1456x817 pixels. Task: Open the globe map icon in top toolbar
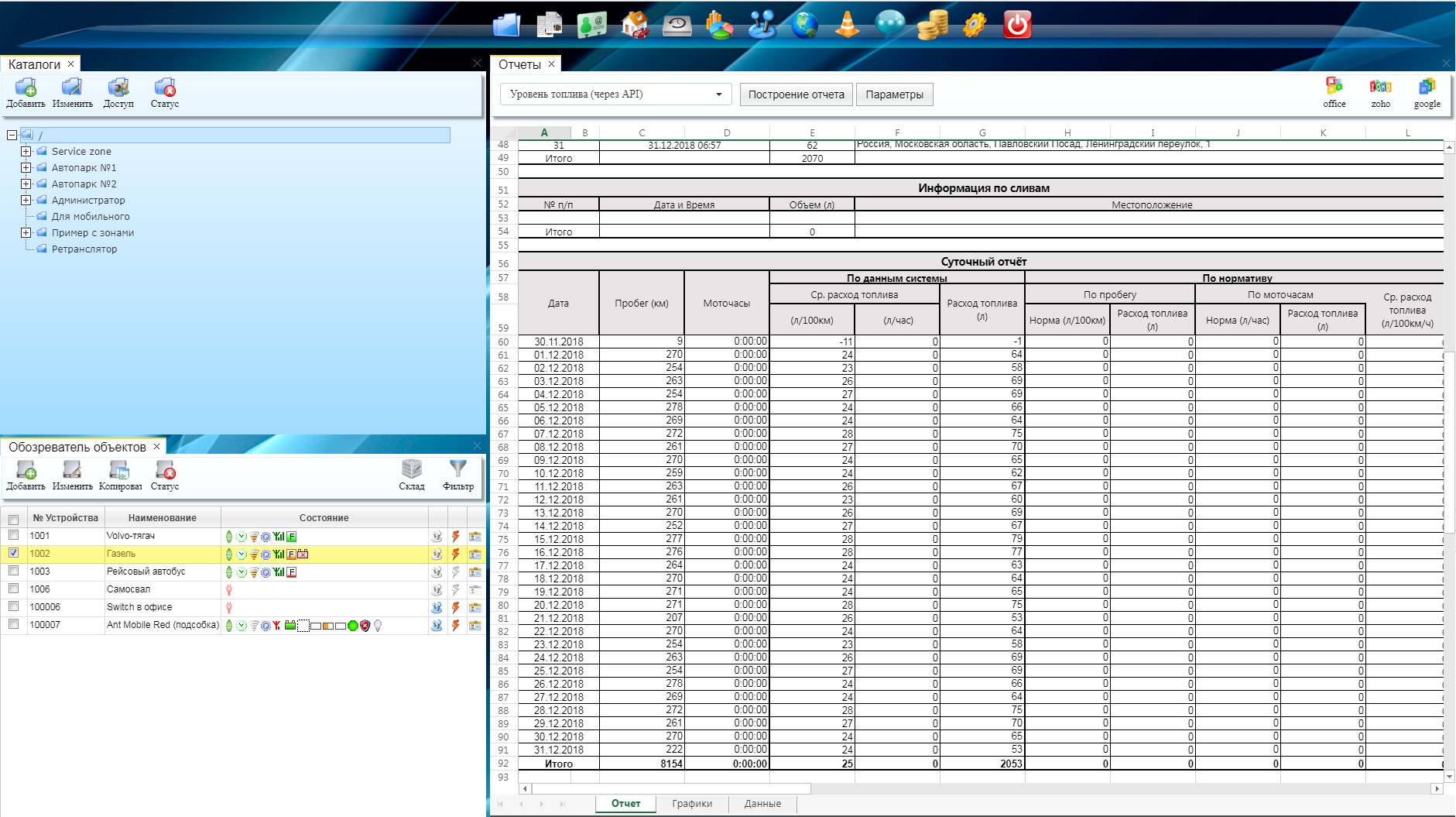click(805, 25)
